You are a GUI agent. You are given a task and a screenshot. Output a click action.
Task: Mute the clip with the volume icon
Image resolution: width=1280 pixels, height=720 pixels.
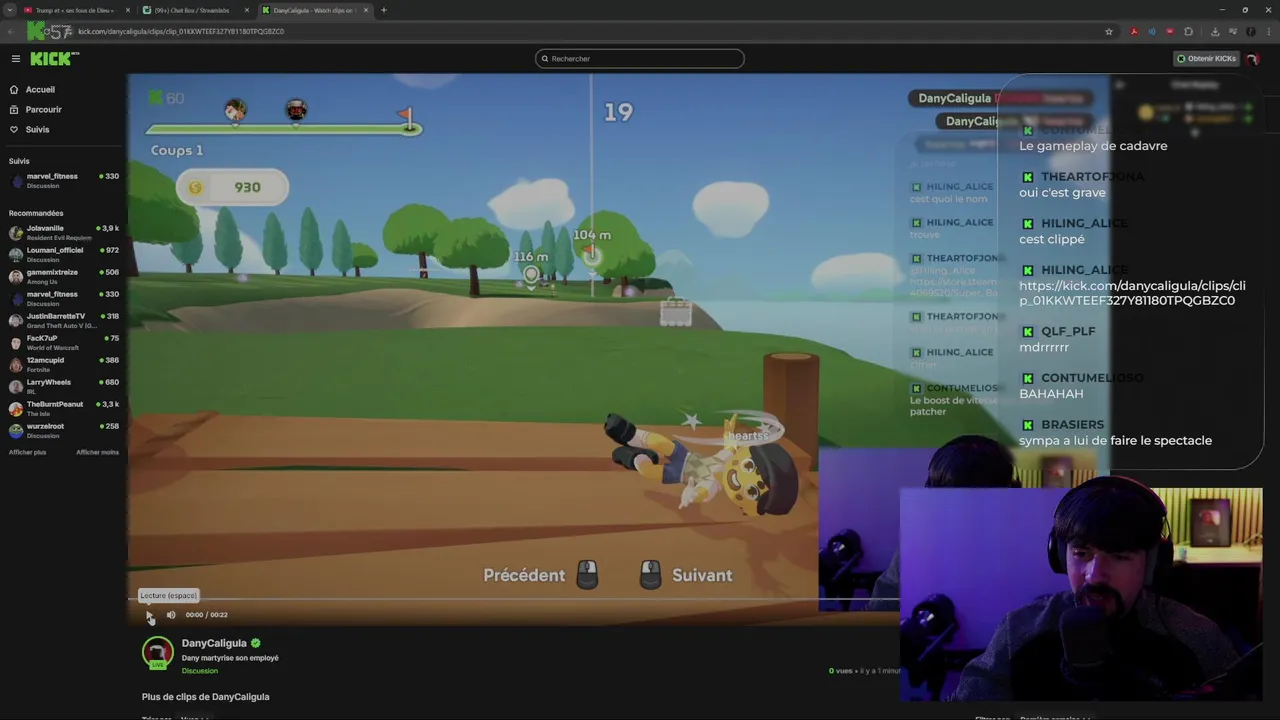point(171,615)
